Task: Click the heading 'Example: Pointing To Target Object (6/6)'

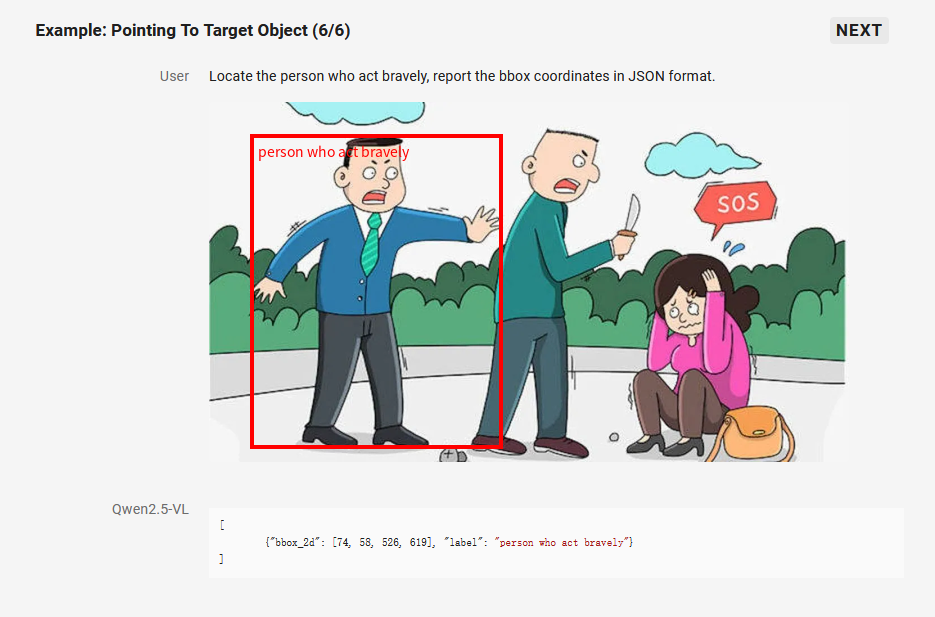Action: [193, 30]
